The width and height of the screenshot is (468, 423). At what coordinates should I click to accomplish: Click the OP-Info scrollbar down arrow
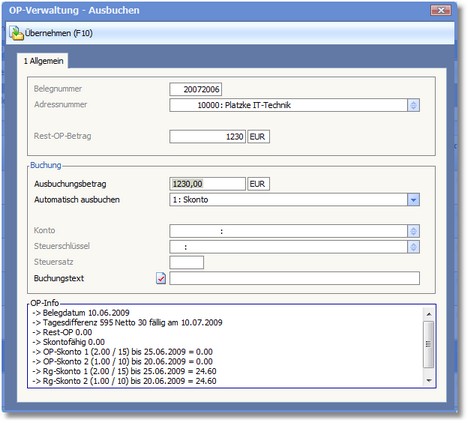(x=429, y=380)
